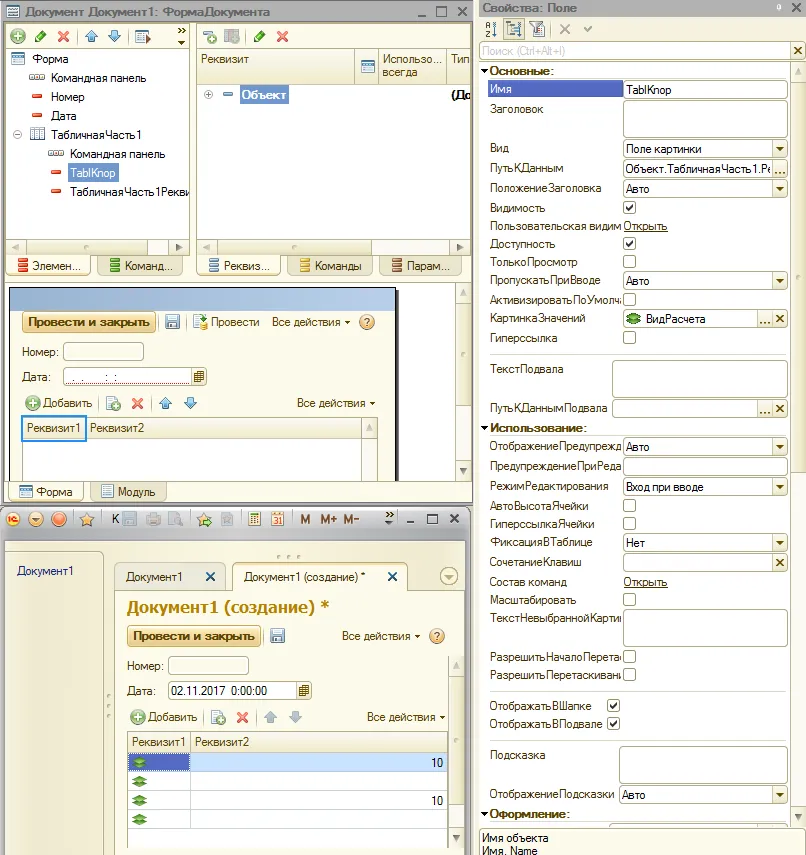Open Документ1 link in left navigation panel
This screenshot has width=806, height=855.
pos(45,571)
